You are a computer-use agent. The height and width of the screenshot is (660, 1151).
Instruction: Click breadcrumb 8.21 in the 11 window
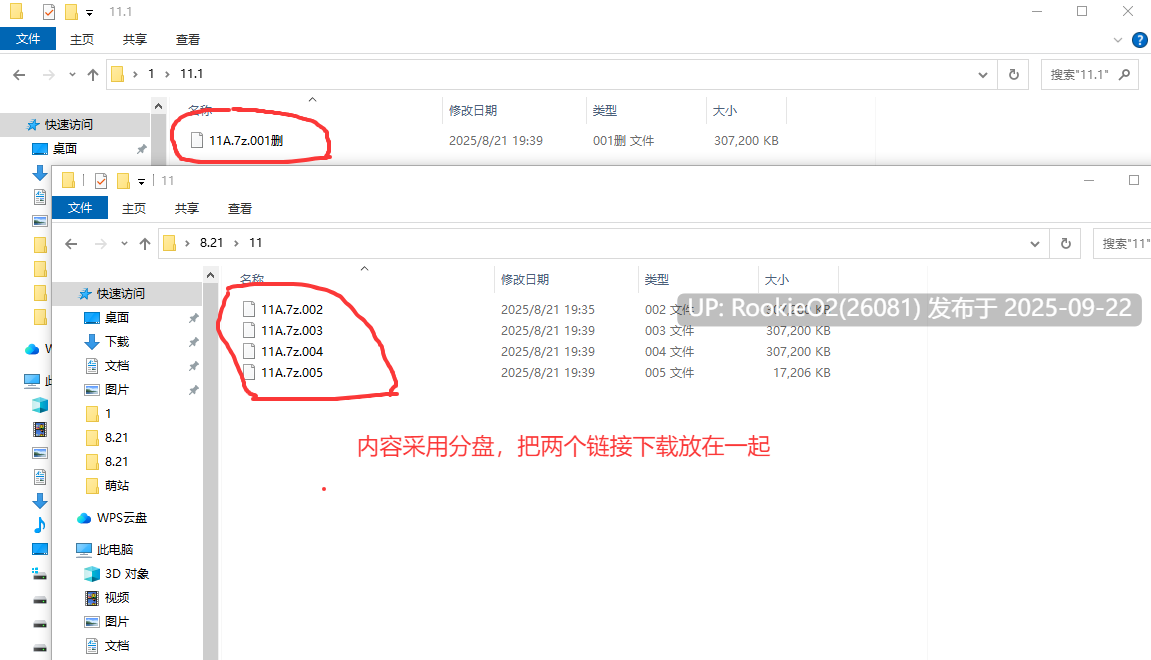pos(211,243)
